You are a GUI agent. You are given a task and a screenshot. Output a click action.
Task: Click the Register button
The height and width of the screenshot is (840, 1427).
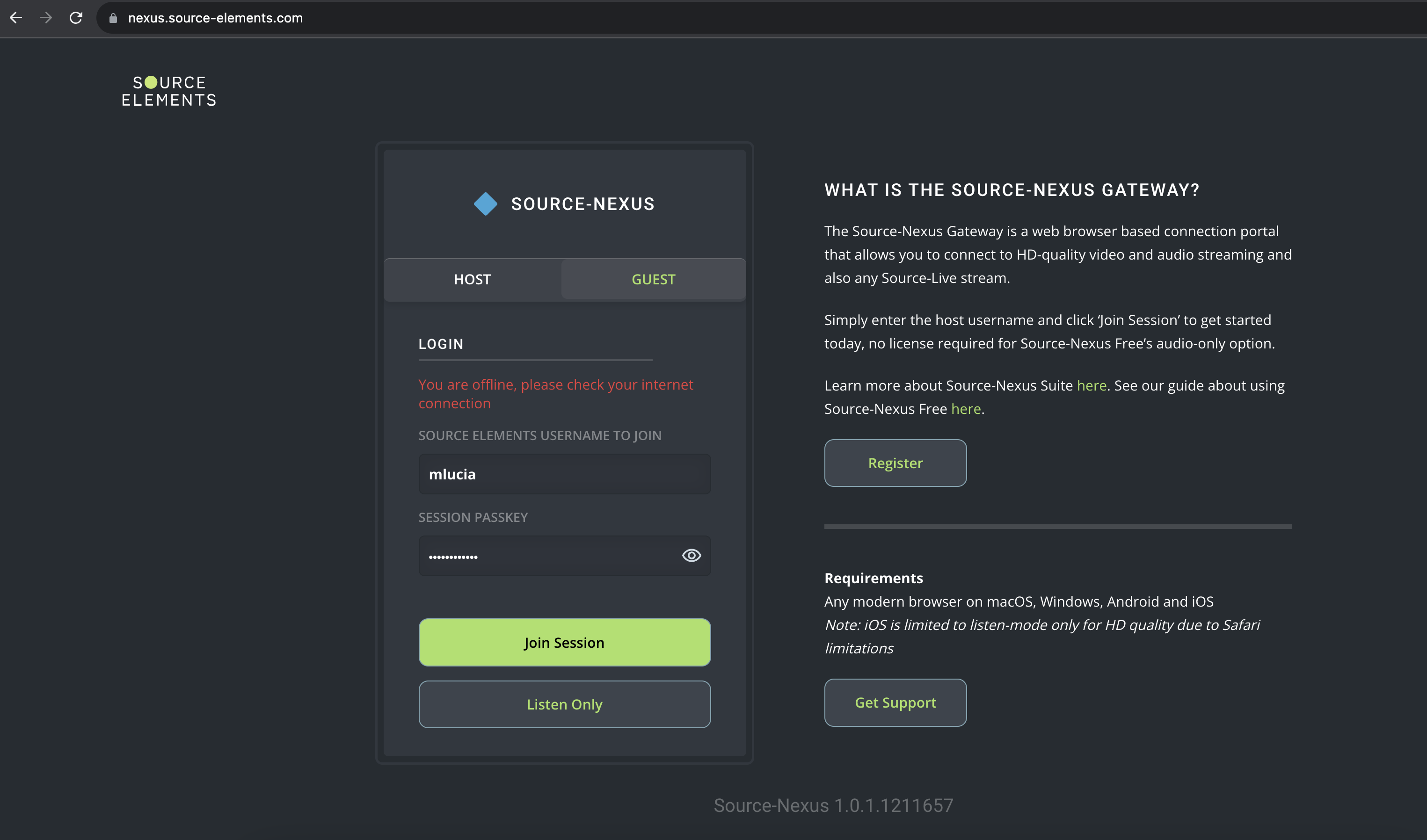click(895, 463)
